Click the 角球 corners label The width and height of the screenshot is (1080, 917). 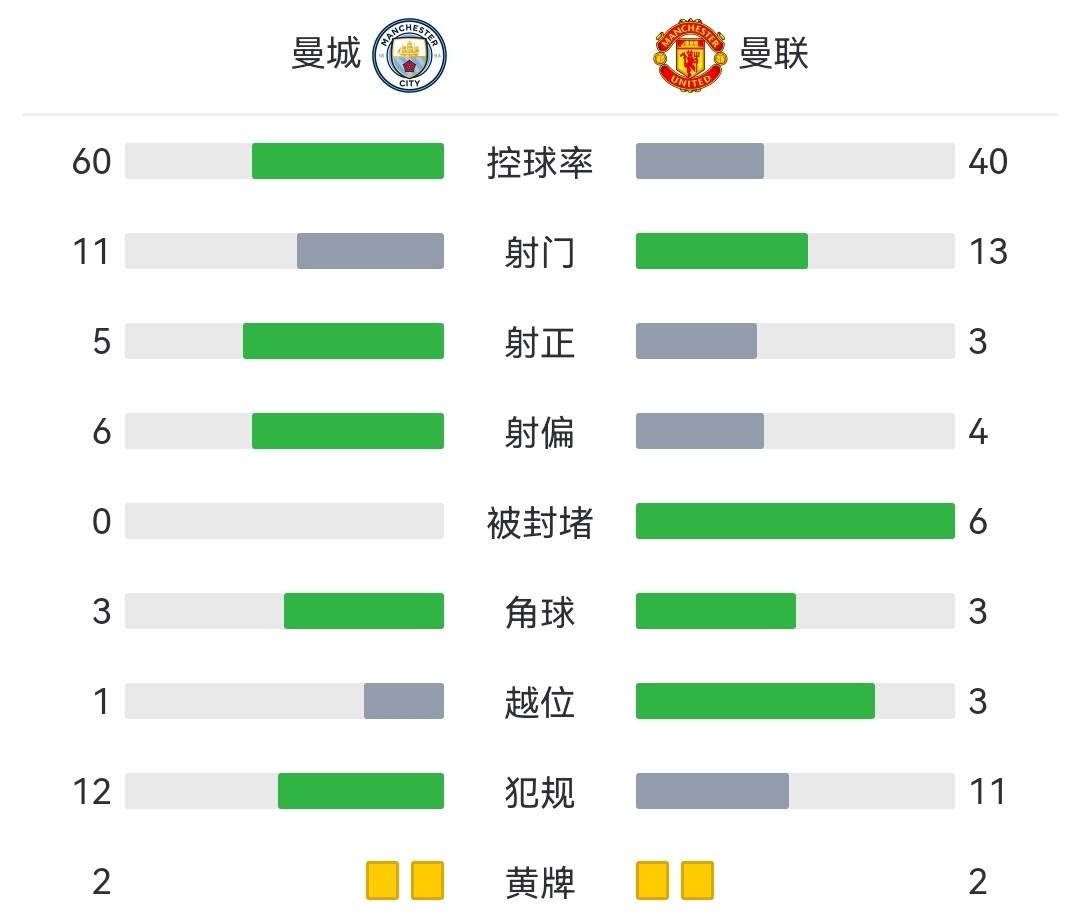[540, 612]
